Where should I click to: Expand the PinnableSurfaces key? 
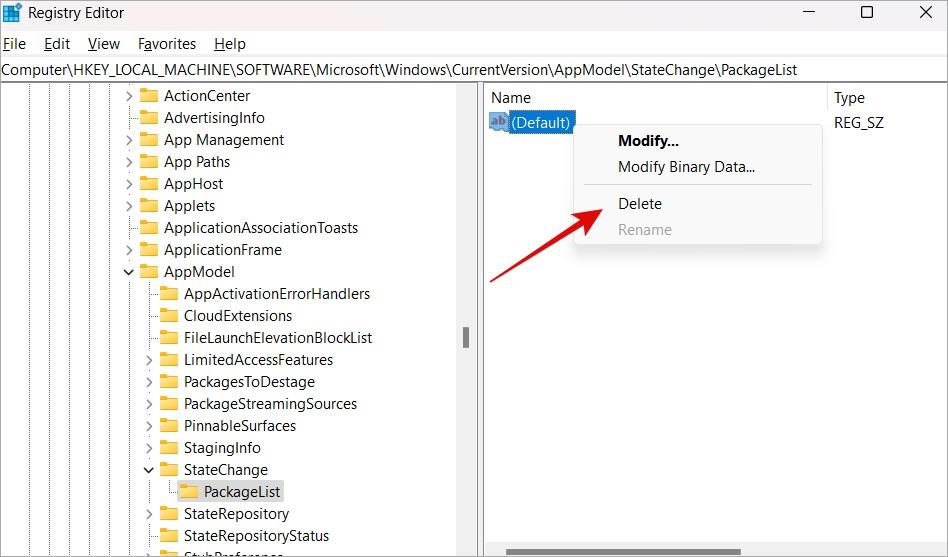pyautogui.click(x=149, y=426)
